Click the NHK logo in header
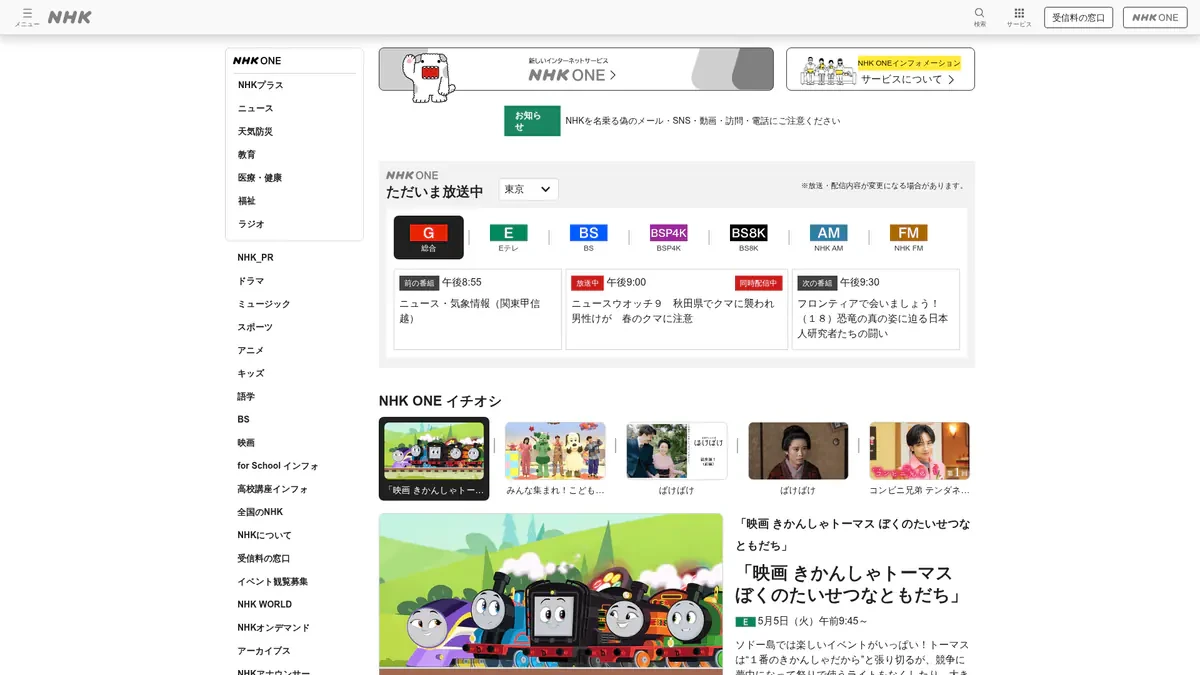 tap(70, 17)
